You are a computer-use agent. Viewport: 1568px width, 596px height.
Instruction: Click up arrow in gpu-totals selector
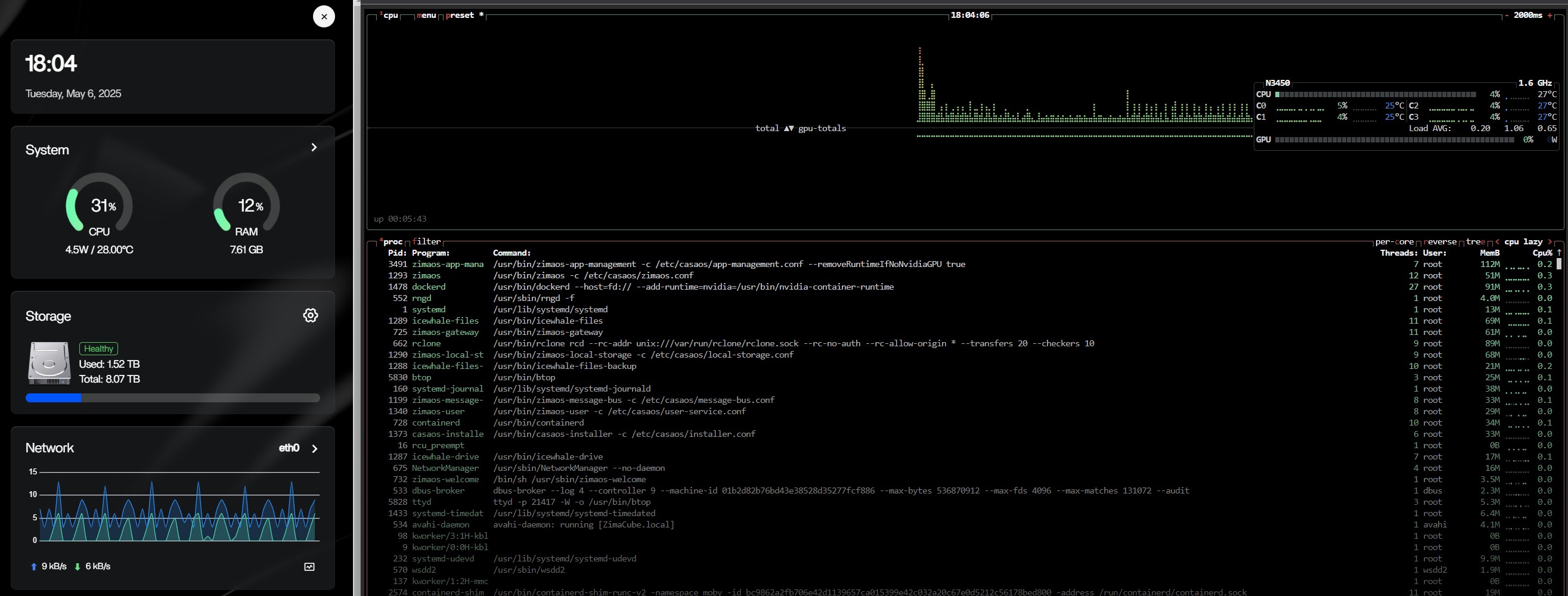coord(786,129)
